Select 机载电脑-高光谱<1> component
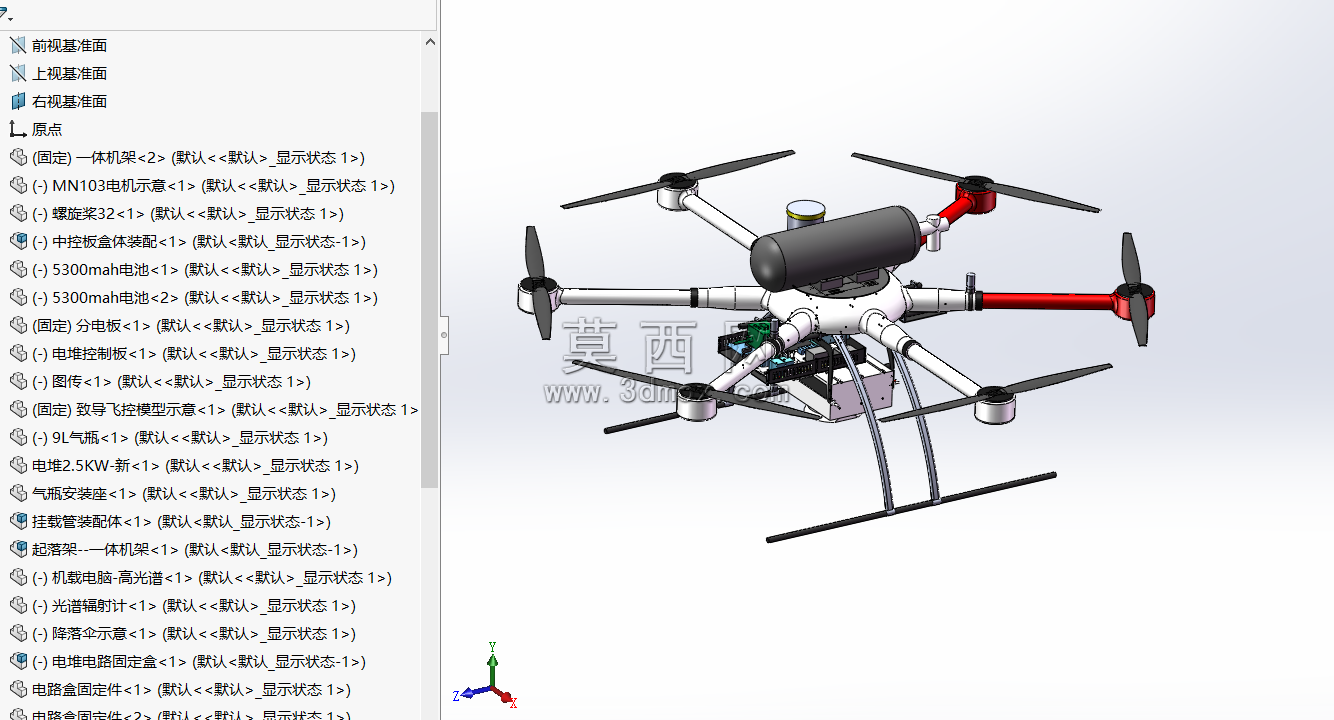The image size is (1334, 720). [212, 577]
